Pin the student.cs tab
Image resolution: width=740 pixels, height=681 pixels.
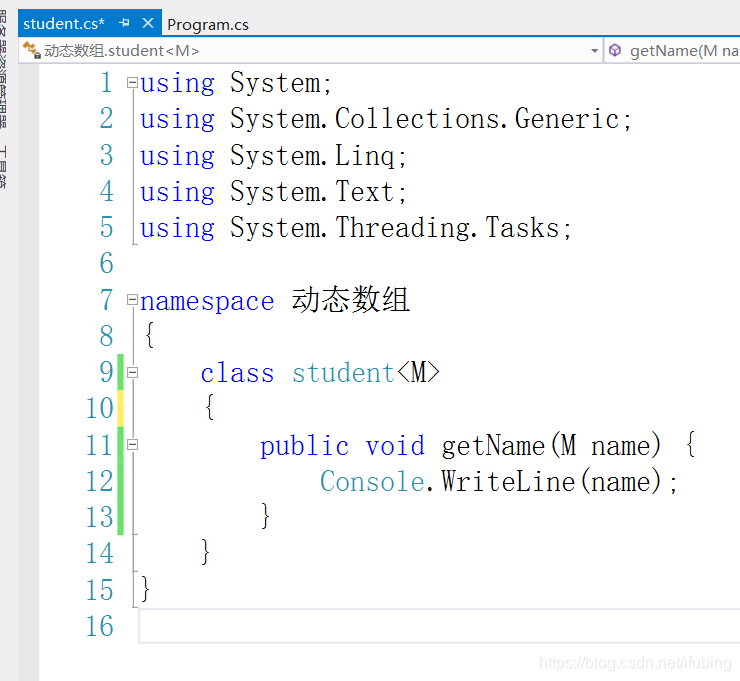click(125, 23)
